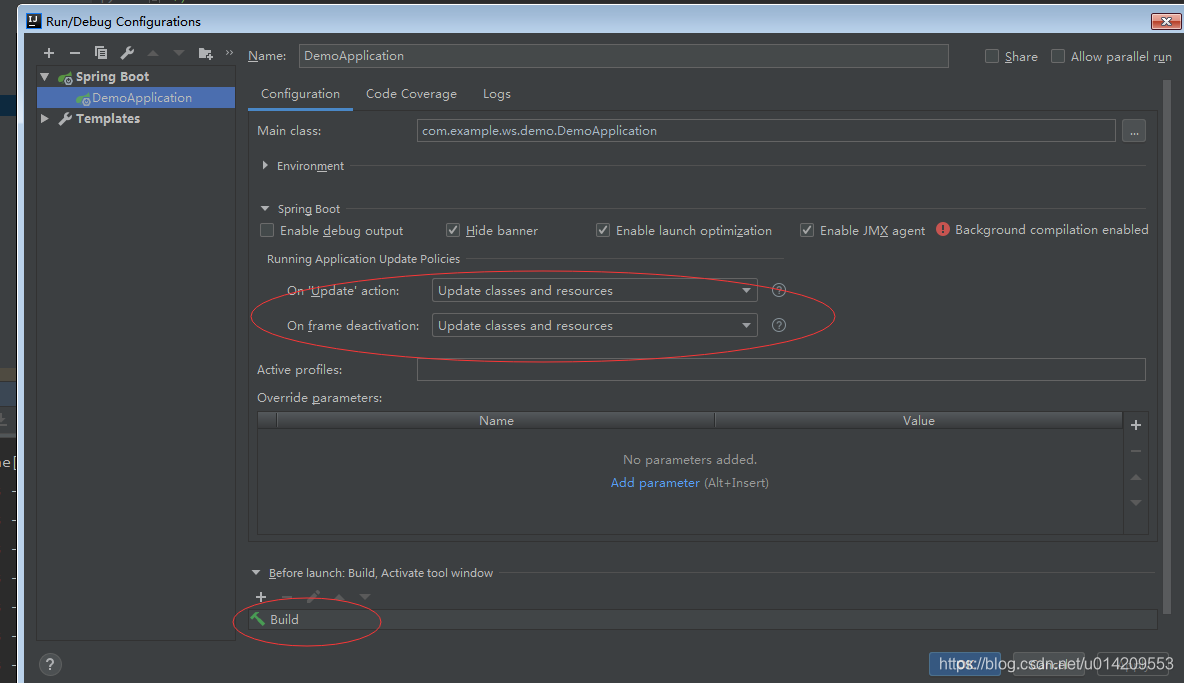The width and height of the screenshot is (1184, 683).
Task: Open On frame deactivation dropdown
Action: 594,325
